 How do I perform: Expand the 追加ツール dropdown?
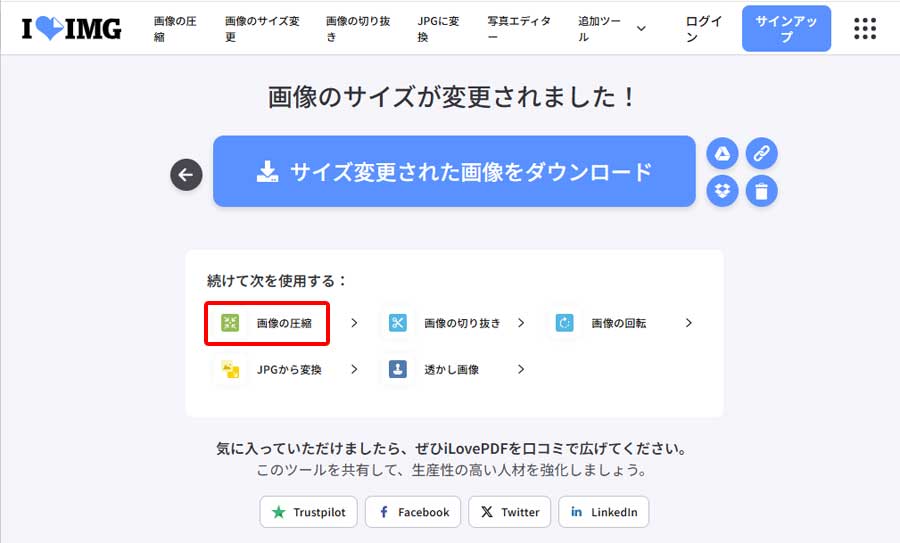pos(611,28)
